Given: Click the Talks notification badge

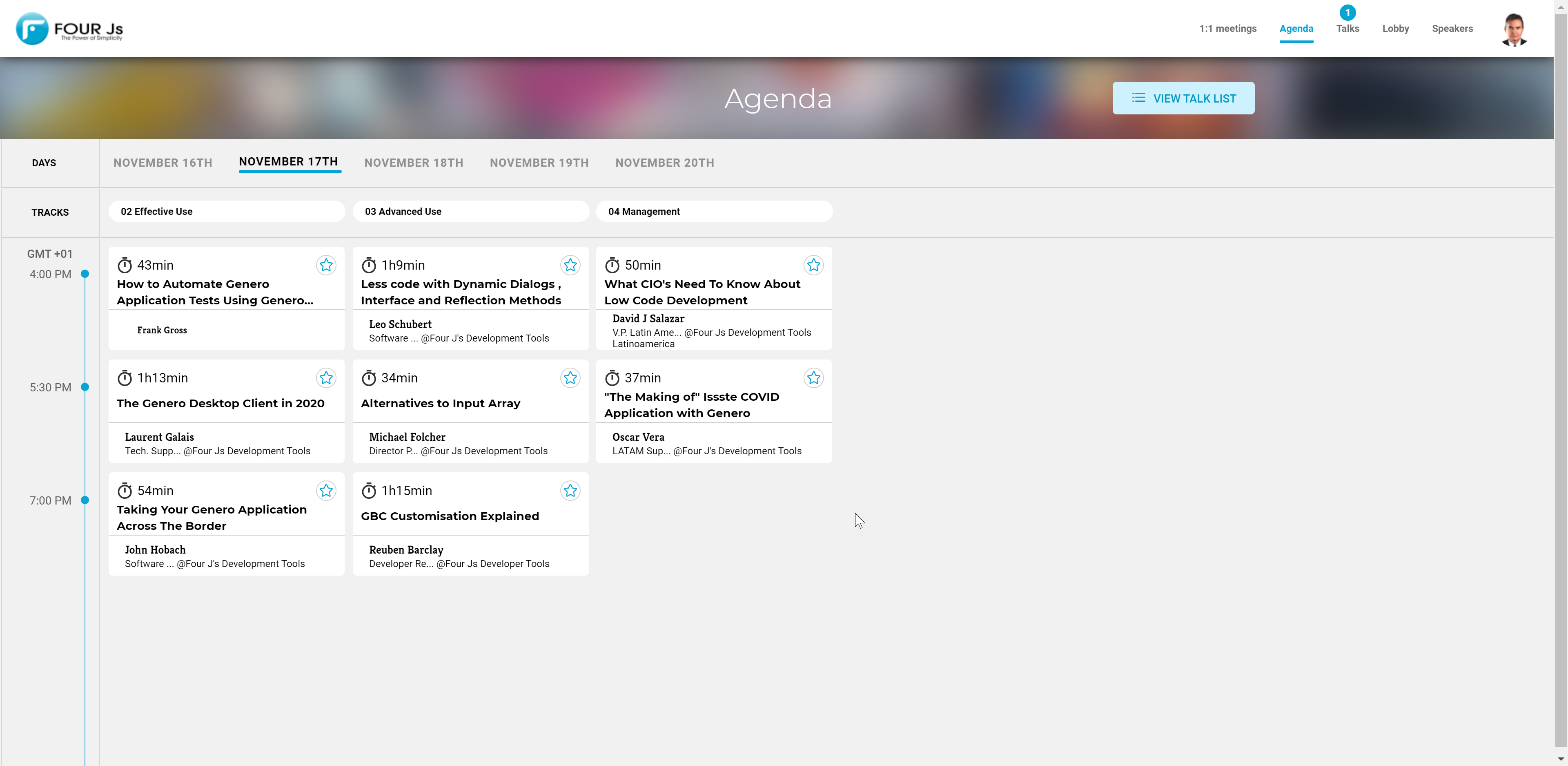Looking at the screenshot, I should click(x=1347, y=12).
